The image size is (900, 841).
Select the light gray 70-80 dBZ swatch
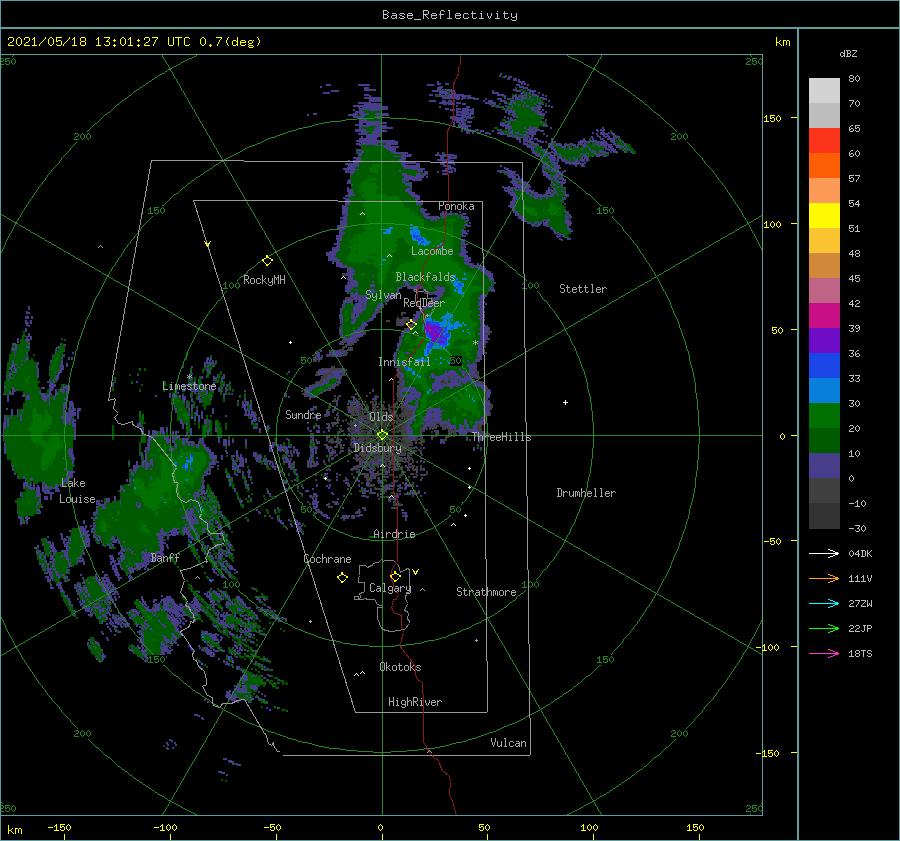824,91
